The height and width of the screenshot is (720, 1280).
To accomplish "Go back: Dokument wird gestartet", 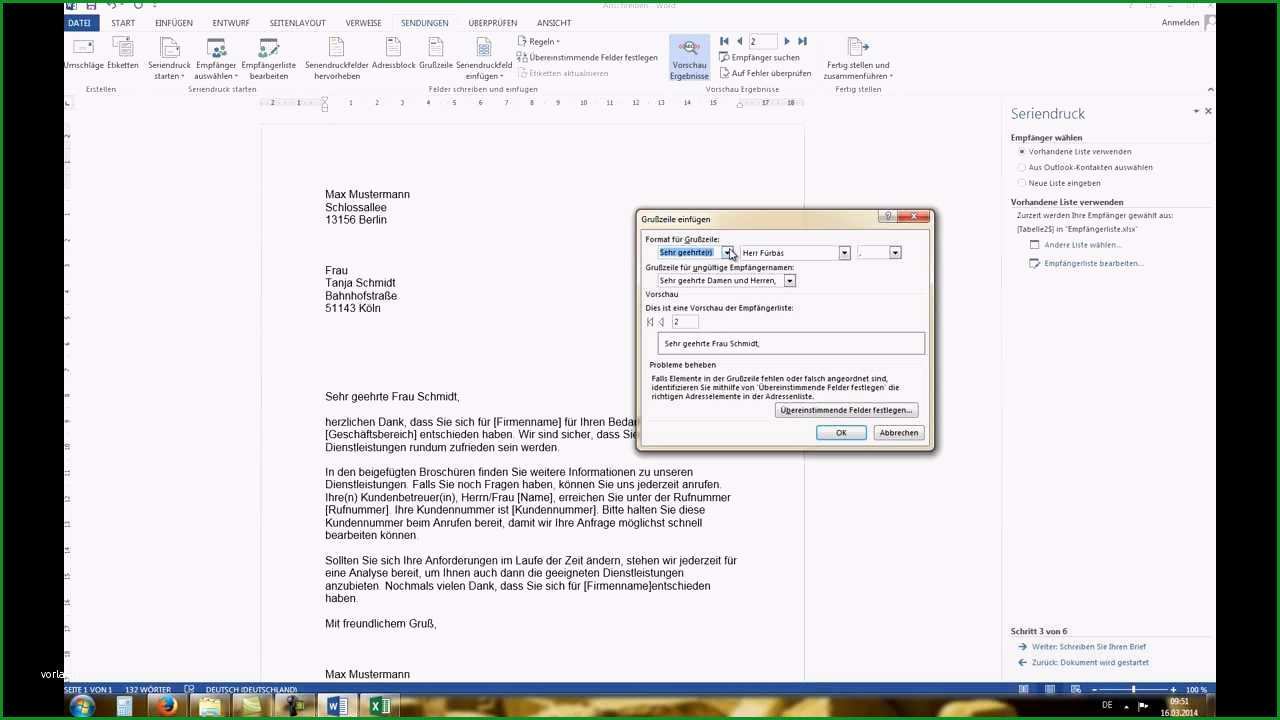I will 1090,662.
